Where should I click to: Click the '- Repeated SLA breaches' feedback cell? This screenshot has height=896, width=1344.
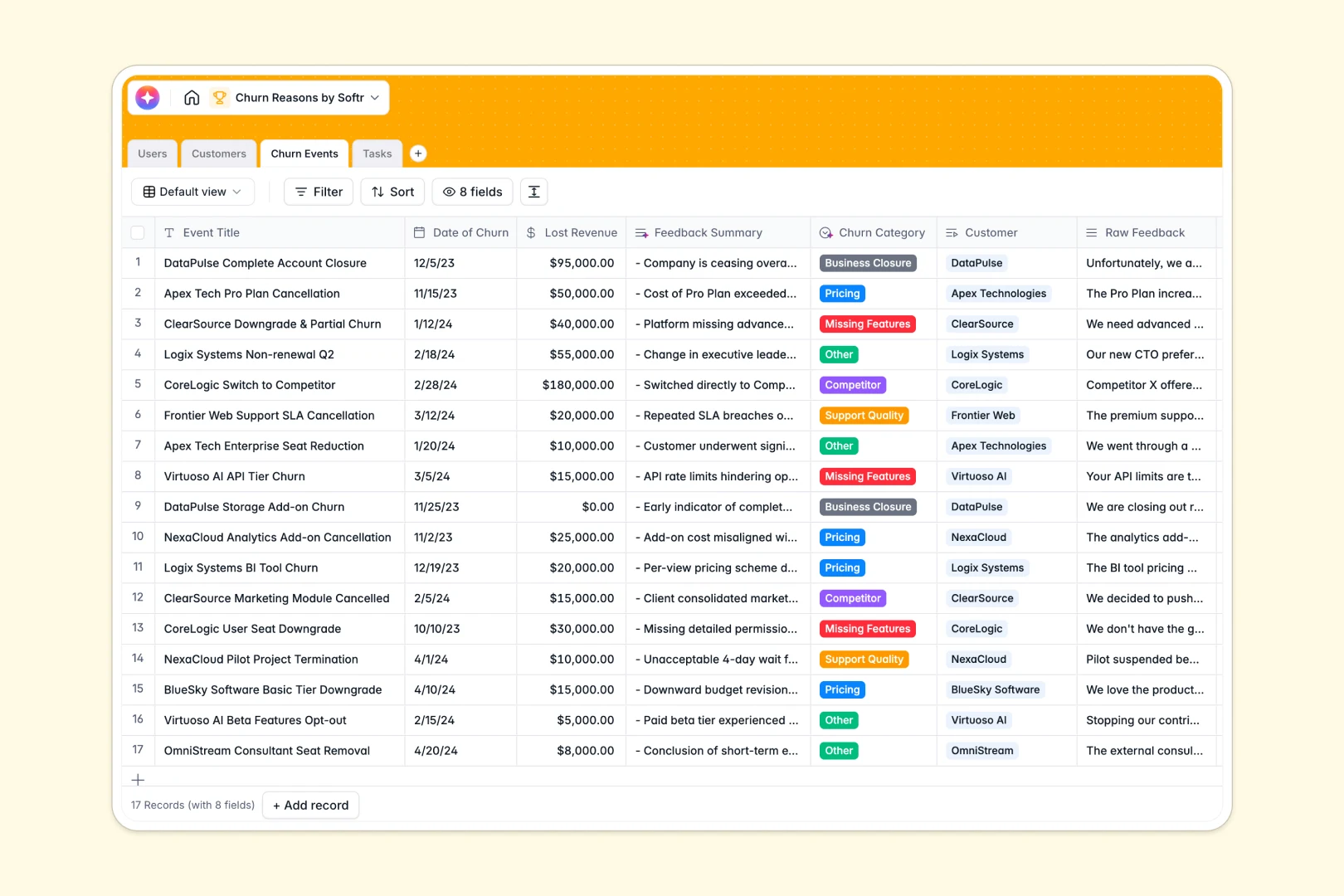pyautogui.click(x=718, y=416)
